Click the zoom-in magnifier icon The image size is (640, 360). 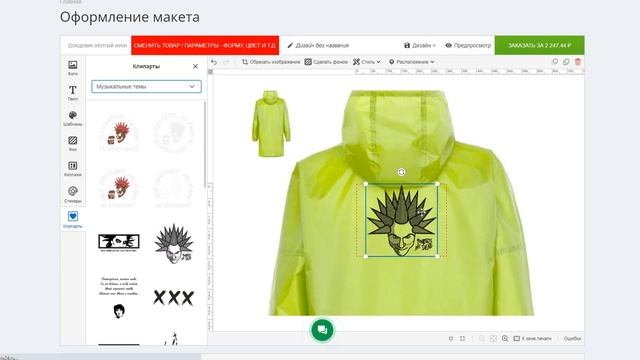point(505,338)
